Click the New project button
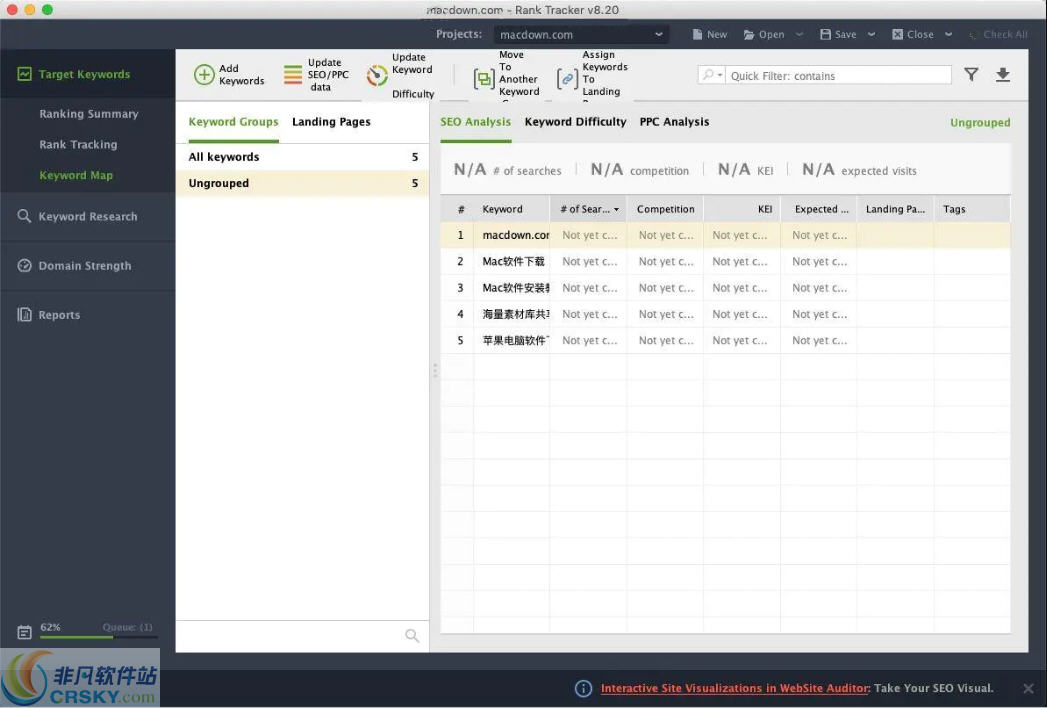This screenshot has height=708, width=1047. click(x=709, y=34)
